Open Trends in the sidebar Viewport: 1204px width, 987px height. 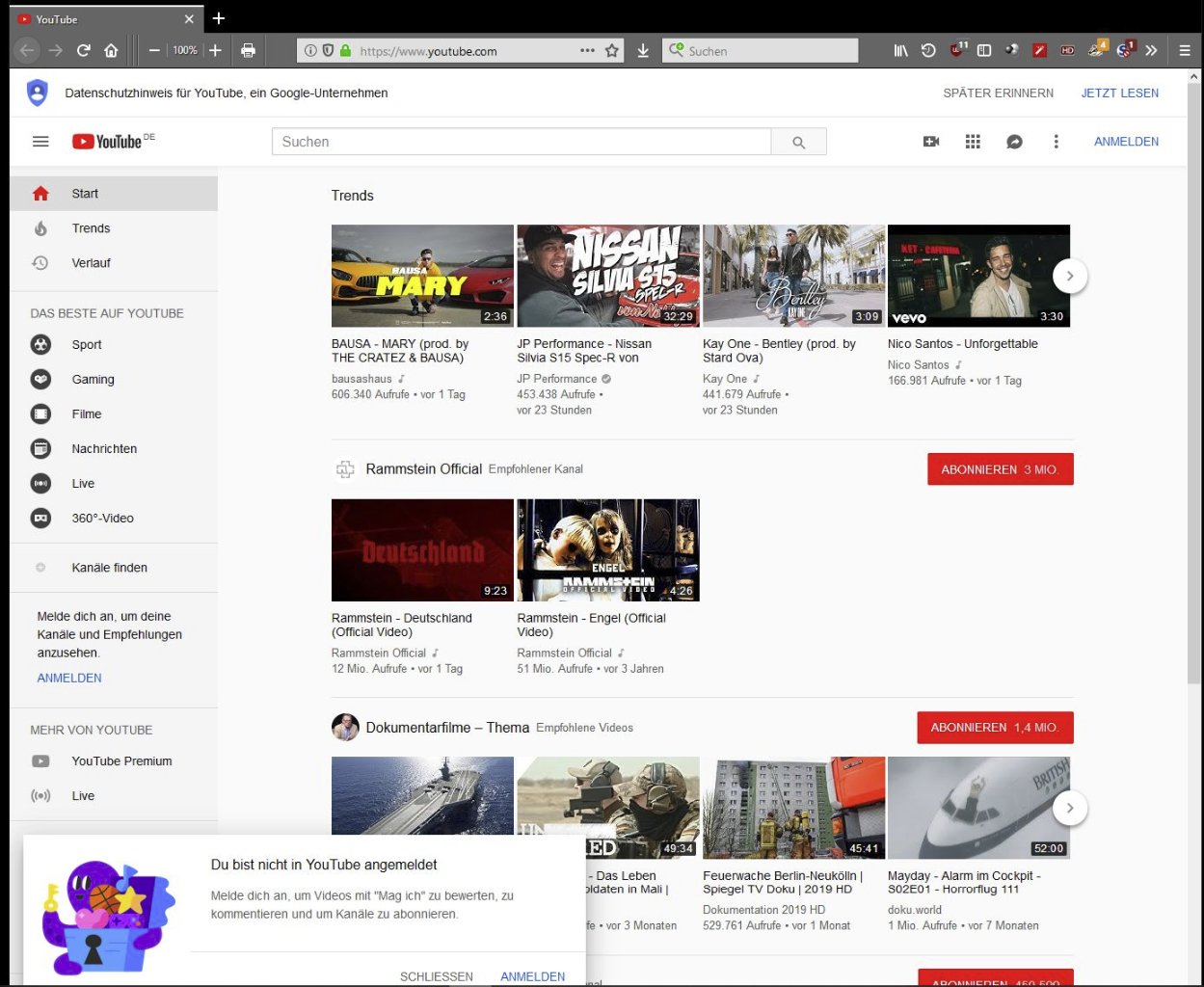click(x=114, y=228)
